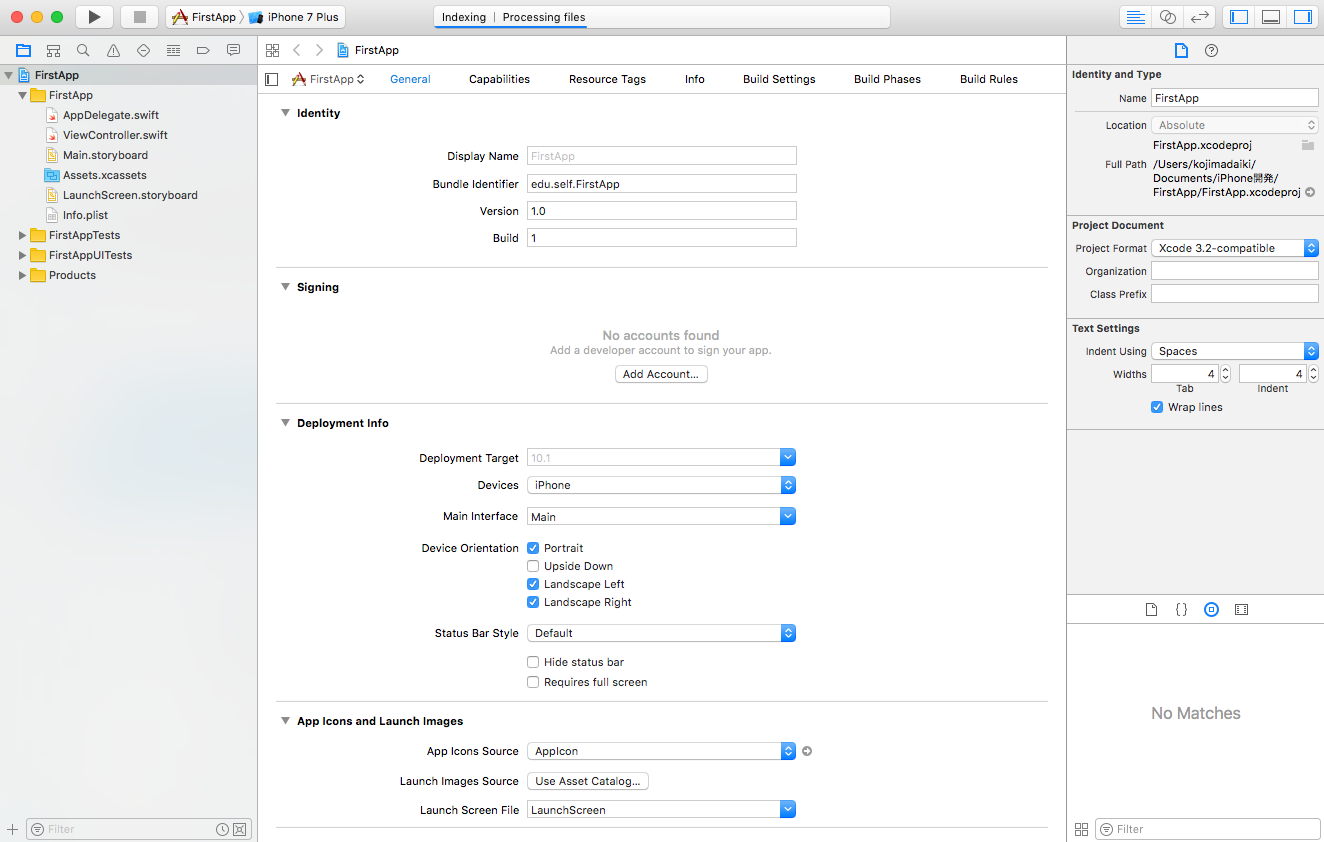1324x842 pixels.
Task: Open the Info tab
Action: [x=695, y=79]
